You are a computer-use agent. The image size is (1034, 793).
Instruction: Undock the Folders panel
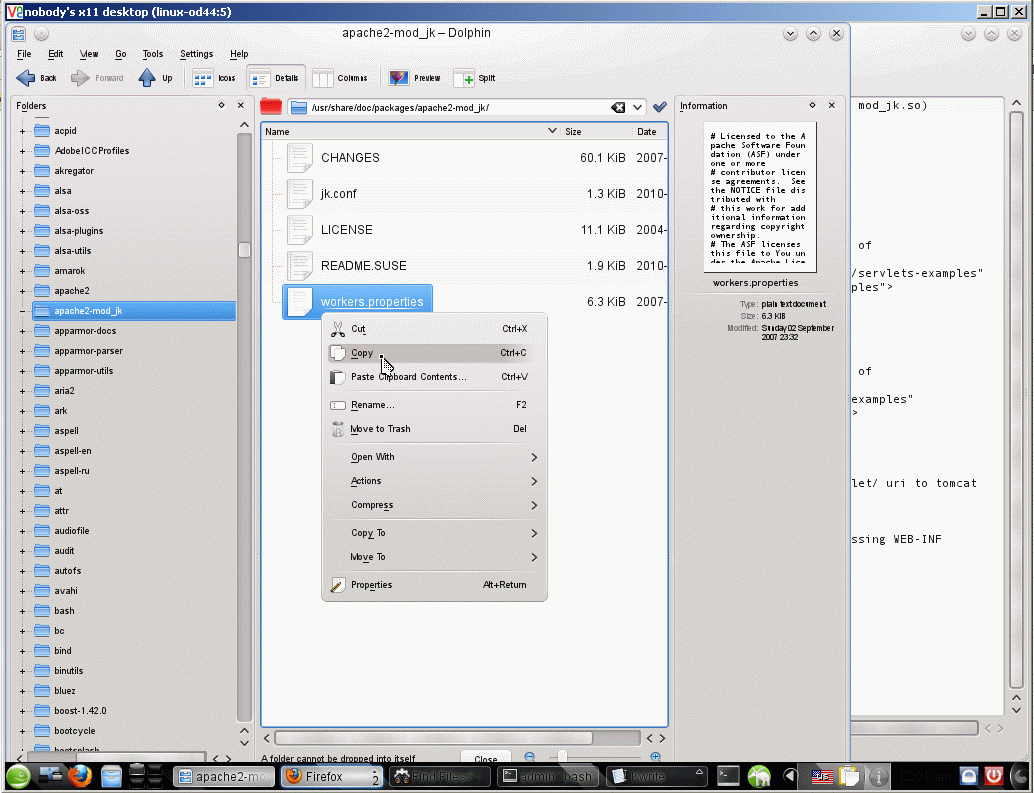pos(222,105)
